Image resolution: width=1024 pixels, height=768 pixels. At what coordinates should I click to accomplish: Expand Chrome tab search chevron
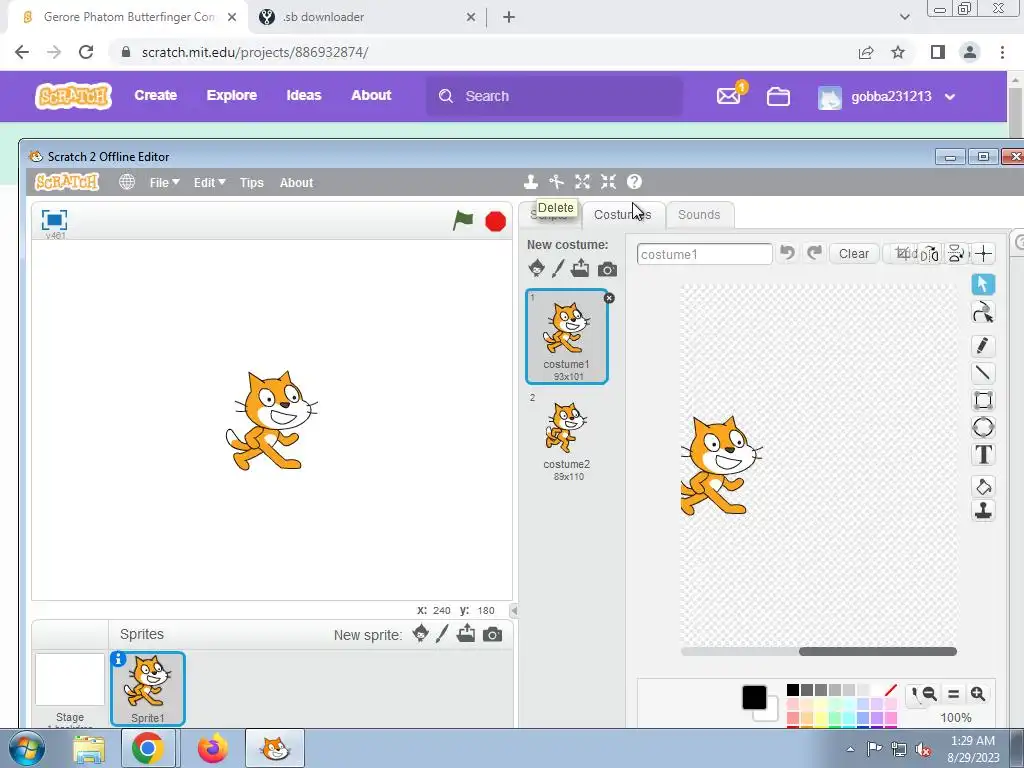[904, 17]
